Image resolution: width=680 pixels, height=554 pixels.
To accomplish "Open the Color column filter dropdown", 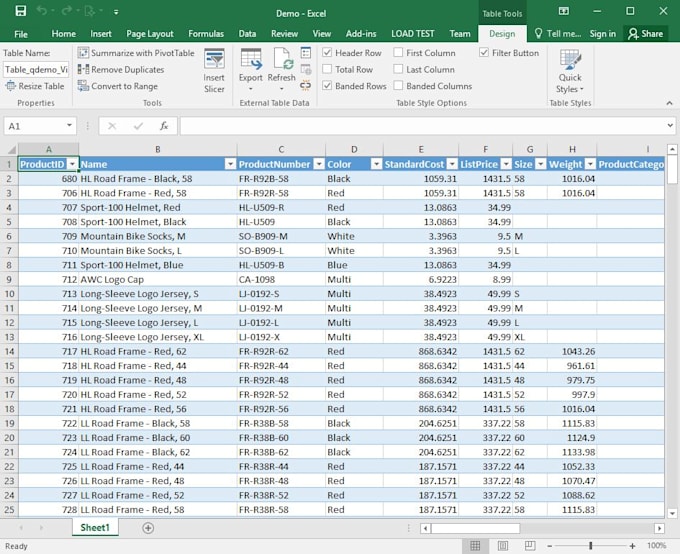I will 377,164.
